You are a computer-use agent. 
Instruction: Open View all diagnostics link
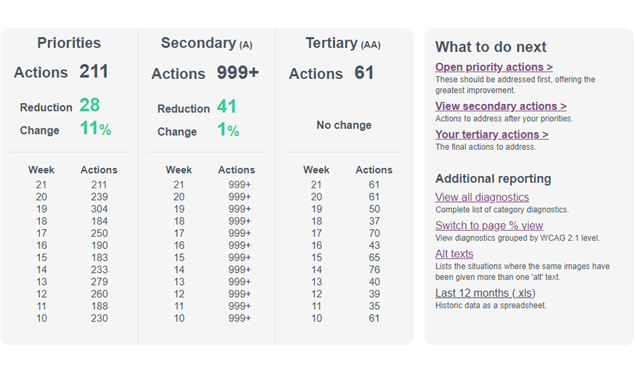[482, 197]
